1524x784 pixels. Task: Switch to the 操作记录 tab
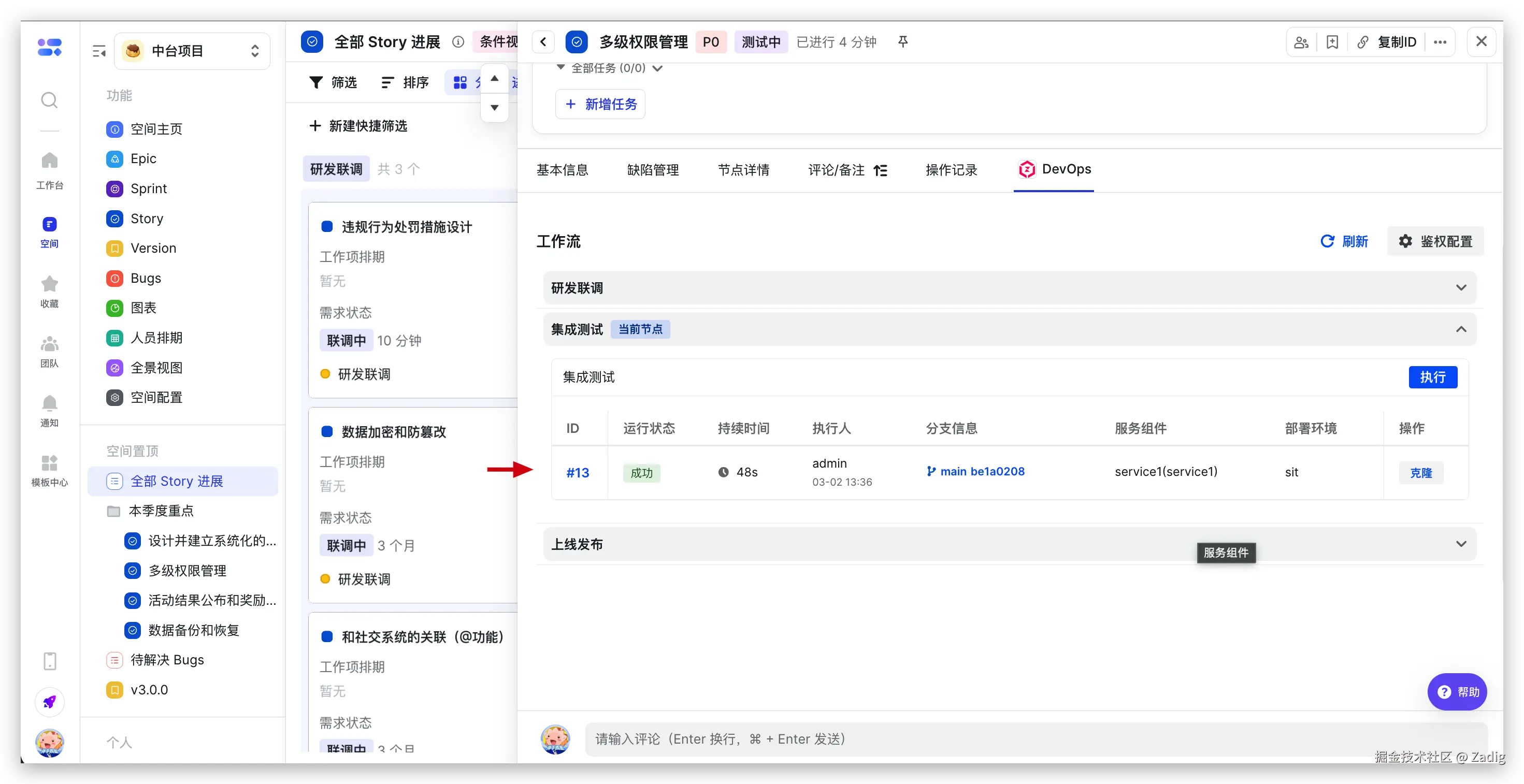tap(951, 170)
